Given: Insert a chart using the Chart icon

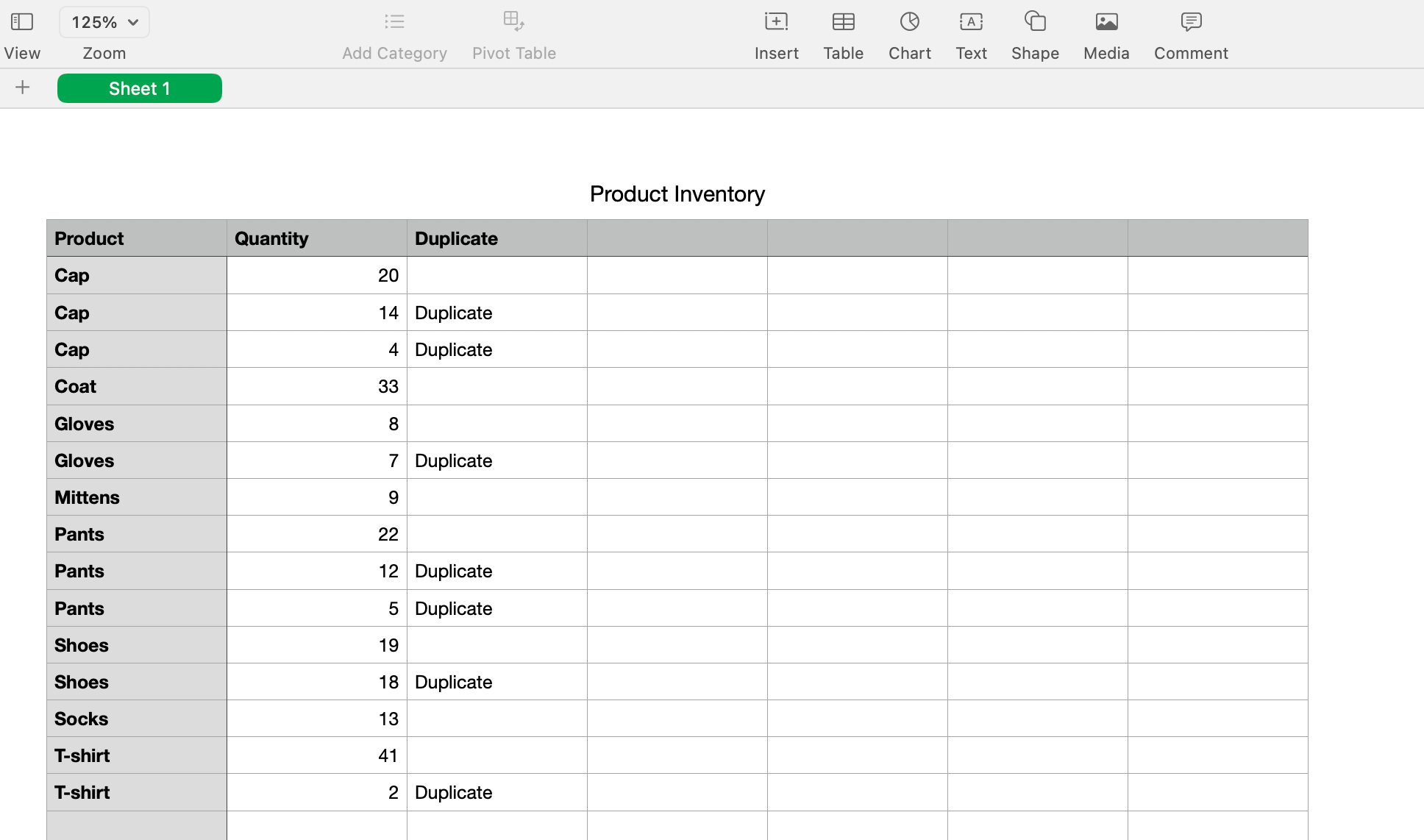Looking at the screenshot, I should (x=910, y=21).
